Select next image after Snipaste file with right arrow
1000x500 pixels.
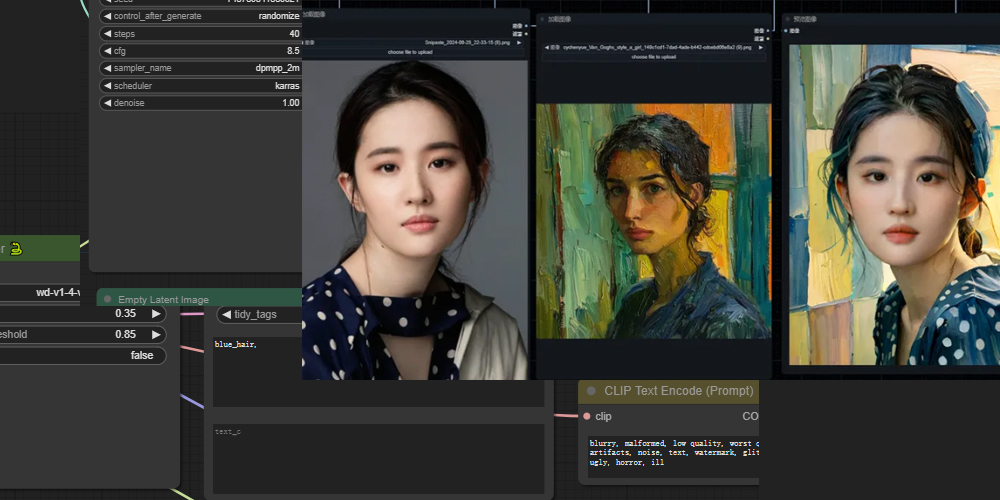click(x=519, y=43)
